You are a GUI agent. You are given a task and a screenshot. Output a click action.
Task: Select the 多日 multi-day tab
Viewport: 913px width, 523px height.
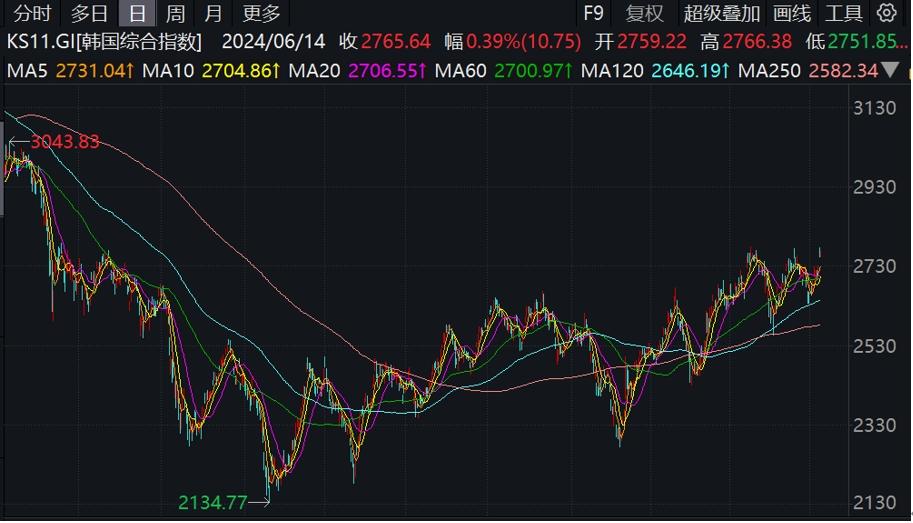coord(89,13)
